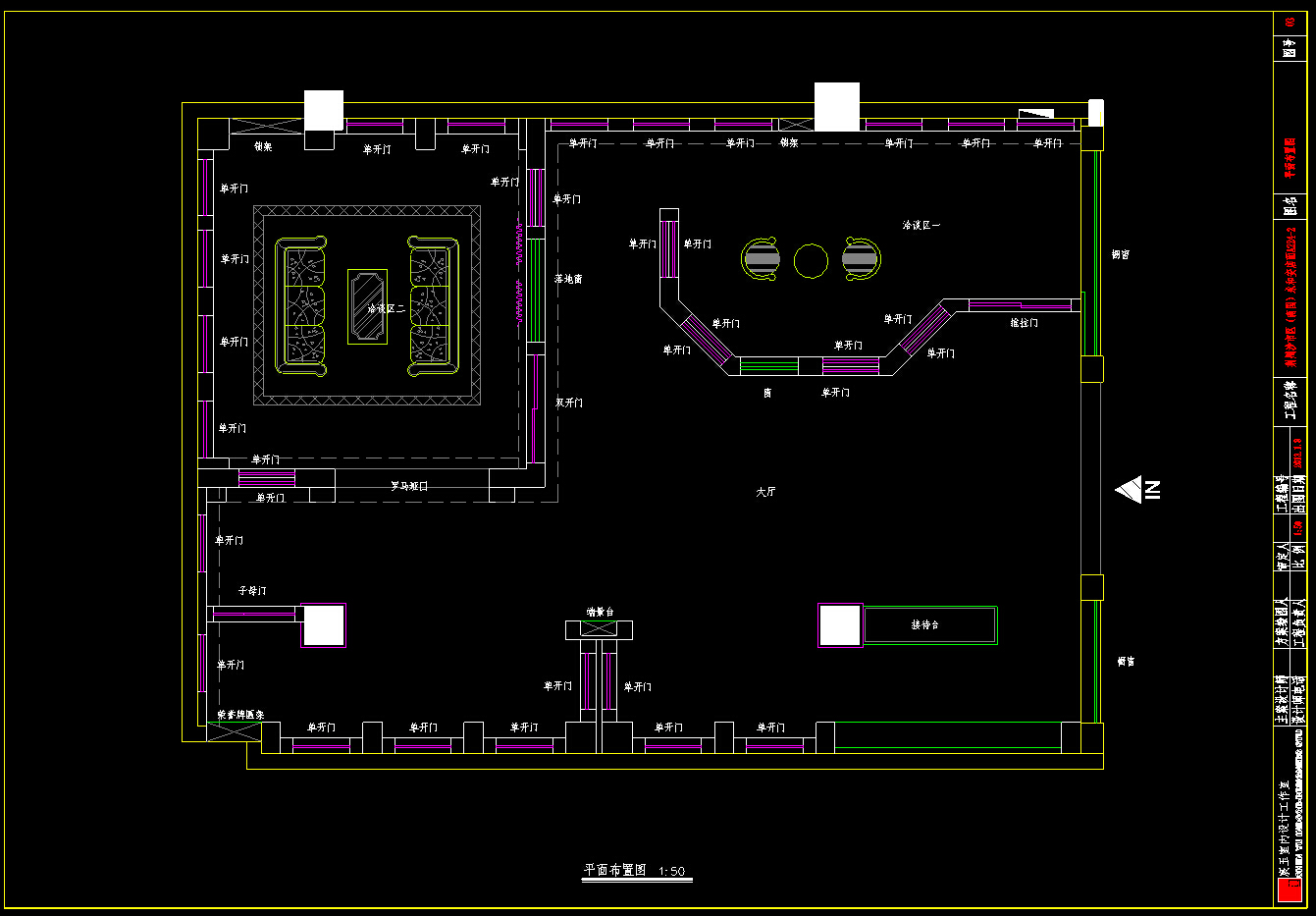Image resolution: width=1316 pixels, height=916 pixels.
Task: Select the white column at top center wall
Action: pos(837,107)
